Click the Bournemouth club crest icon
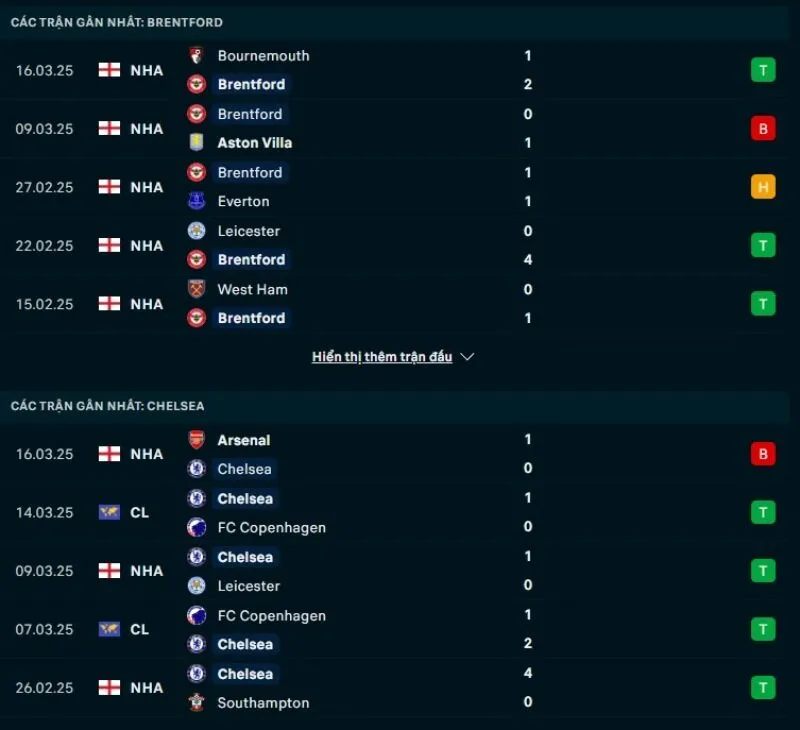Viewport: 800px width, 730px height. [196, 57]
